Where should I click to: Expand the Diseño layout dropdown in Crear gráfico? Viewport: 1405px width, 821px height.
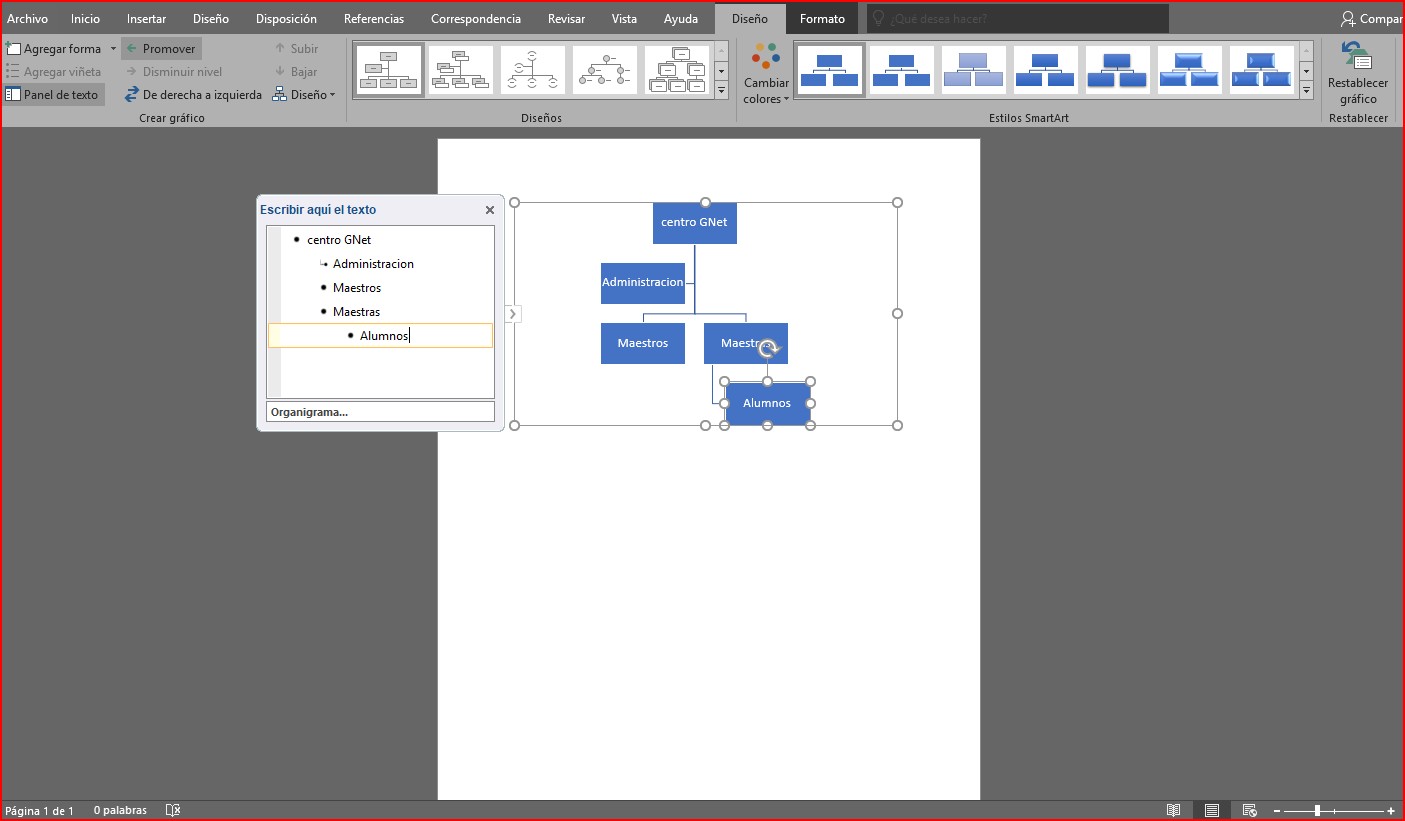click(303, 95)
